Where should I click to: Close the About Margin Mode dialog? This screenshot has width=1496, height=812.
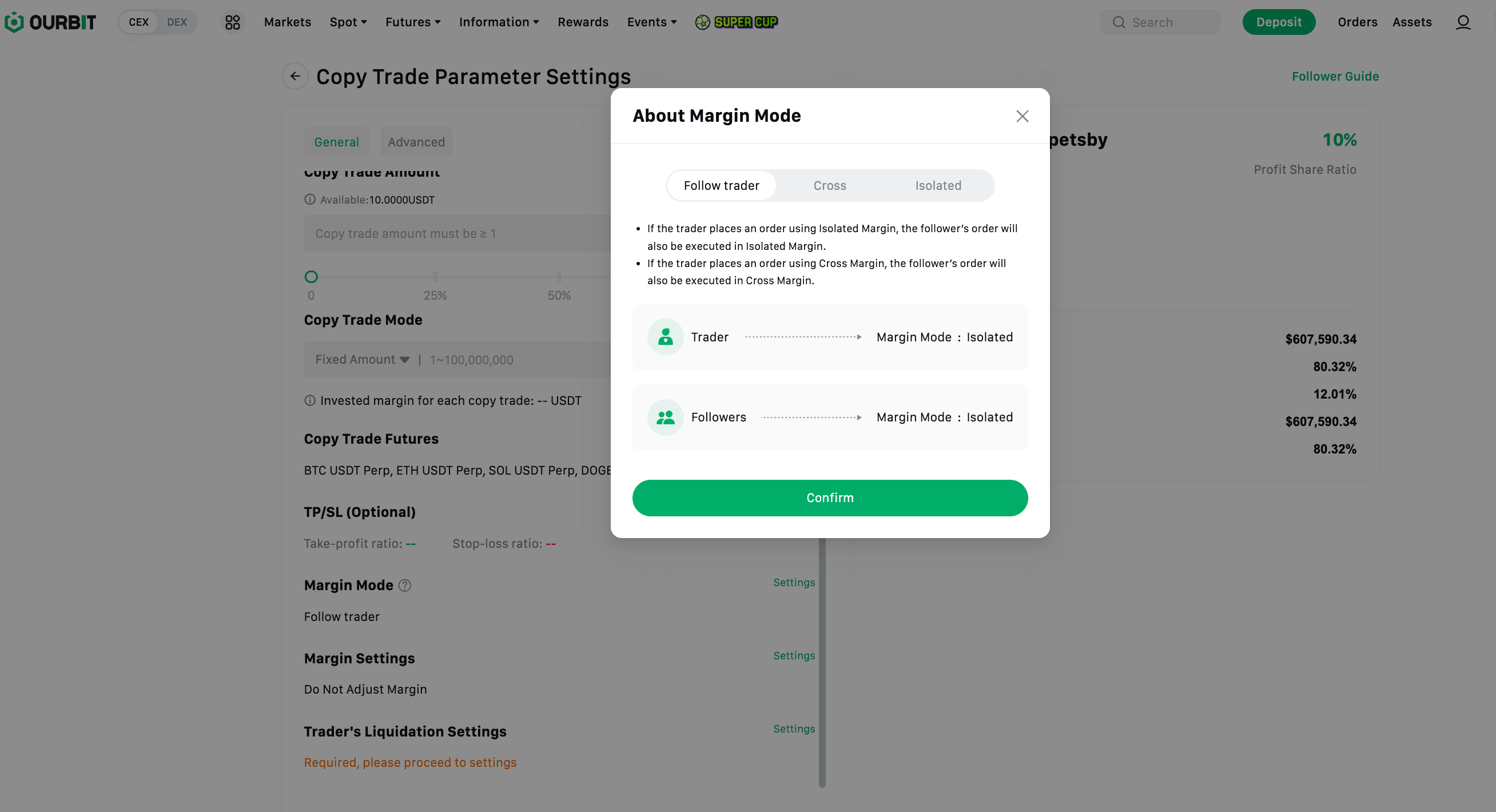tap(1022, 116)
